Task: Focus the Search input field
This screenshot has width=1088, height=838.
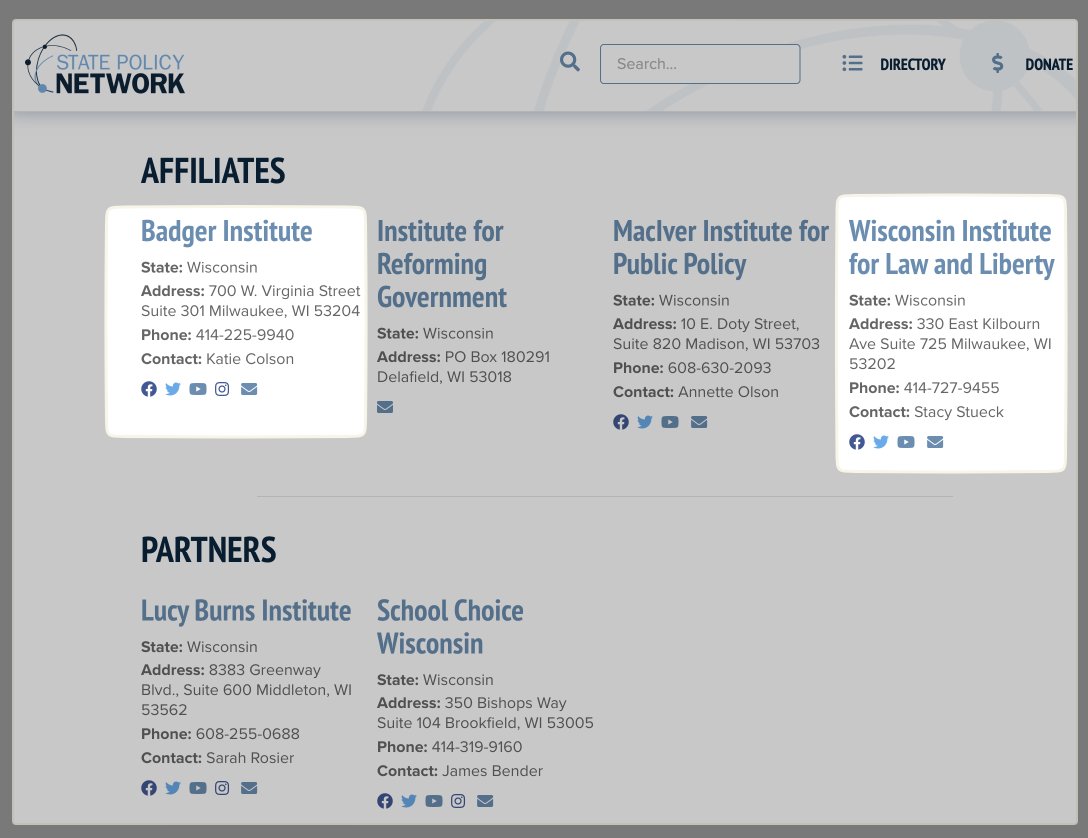Action: tap(699, 64)
